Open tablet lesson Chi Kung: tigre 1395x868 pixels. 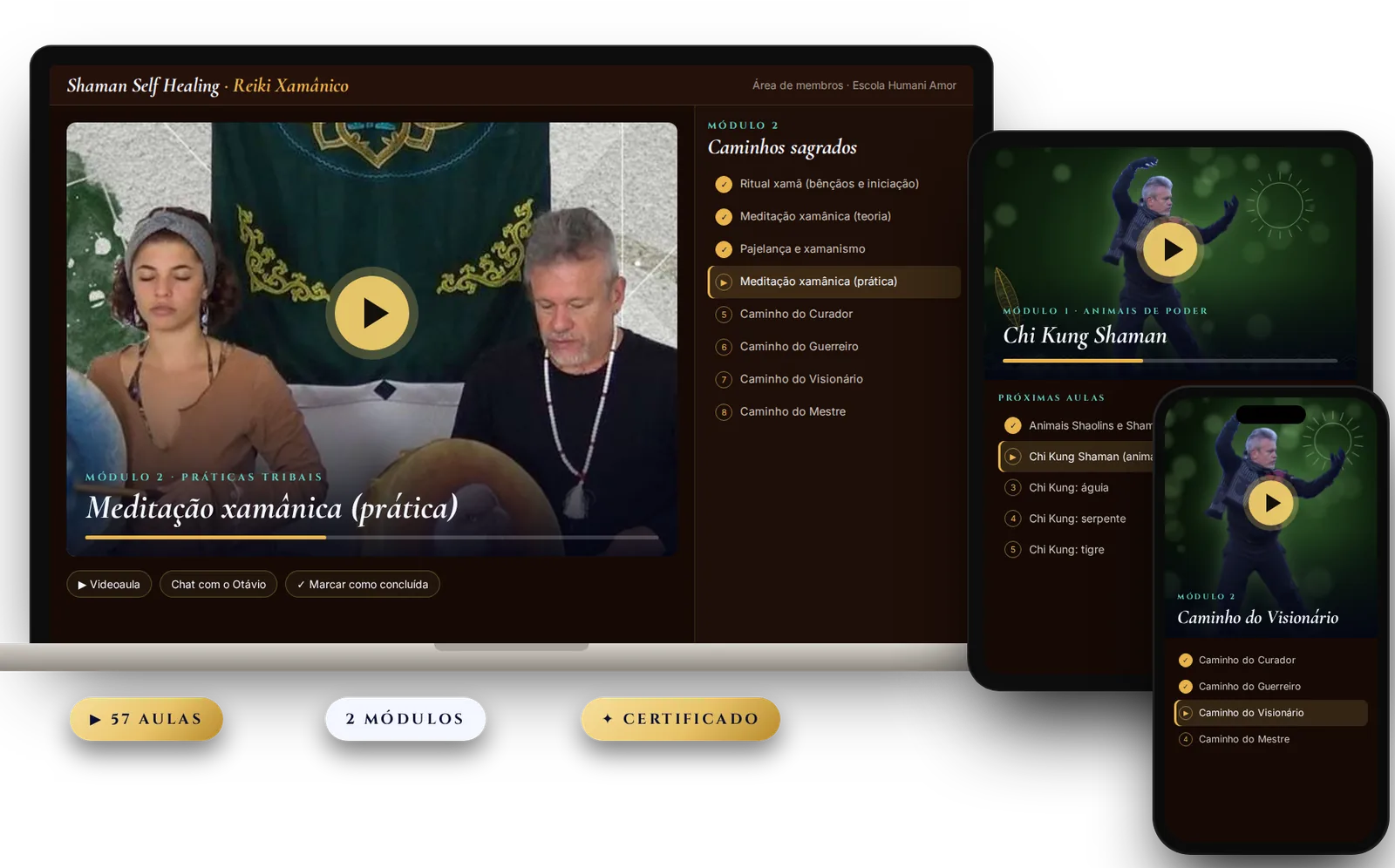tap(1076, 550)
